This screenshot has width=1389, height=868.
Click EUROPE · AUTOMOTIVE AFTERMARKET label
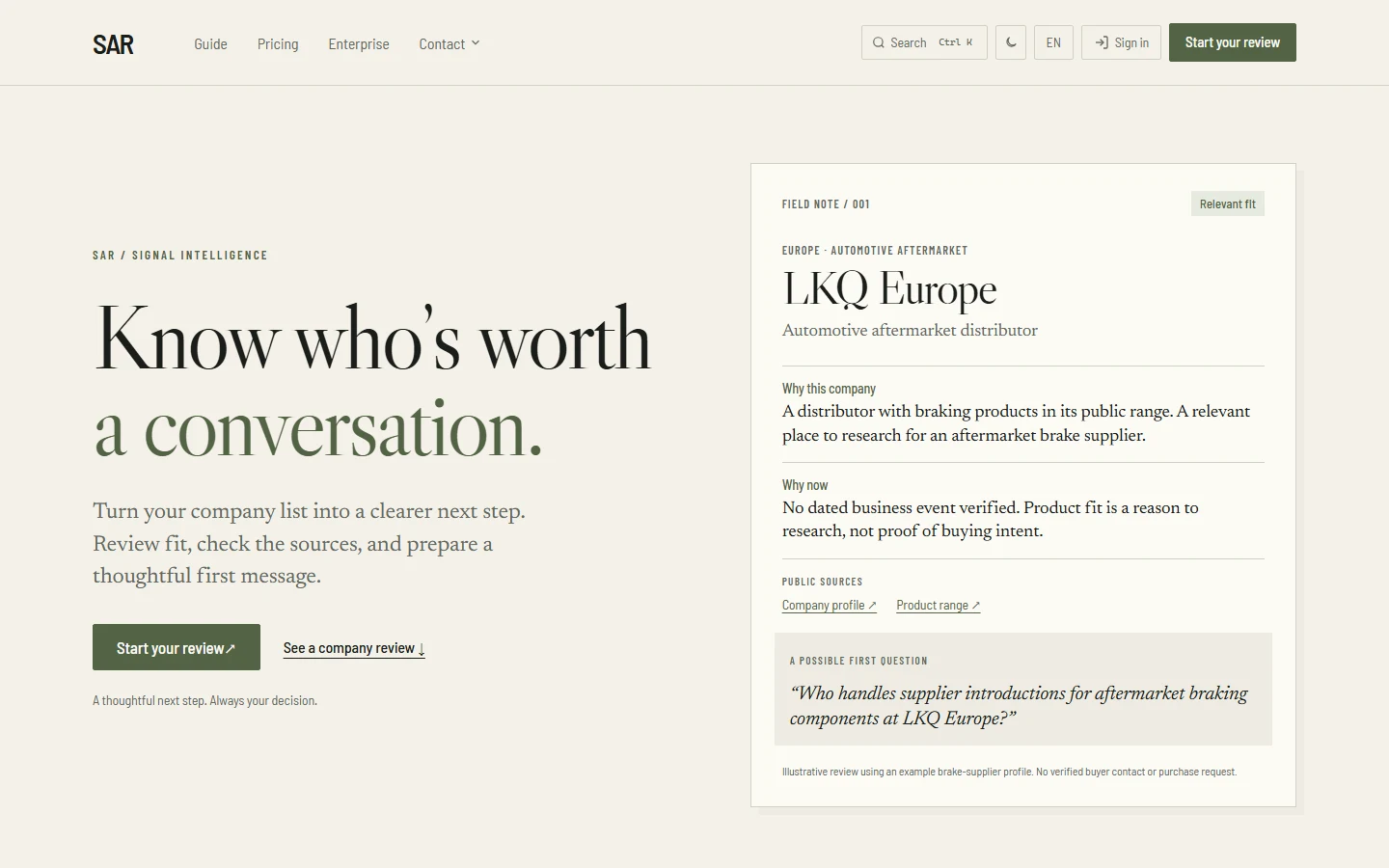coord(875,251)
